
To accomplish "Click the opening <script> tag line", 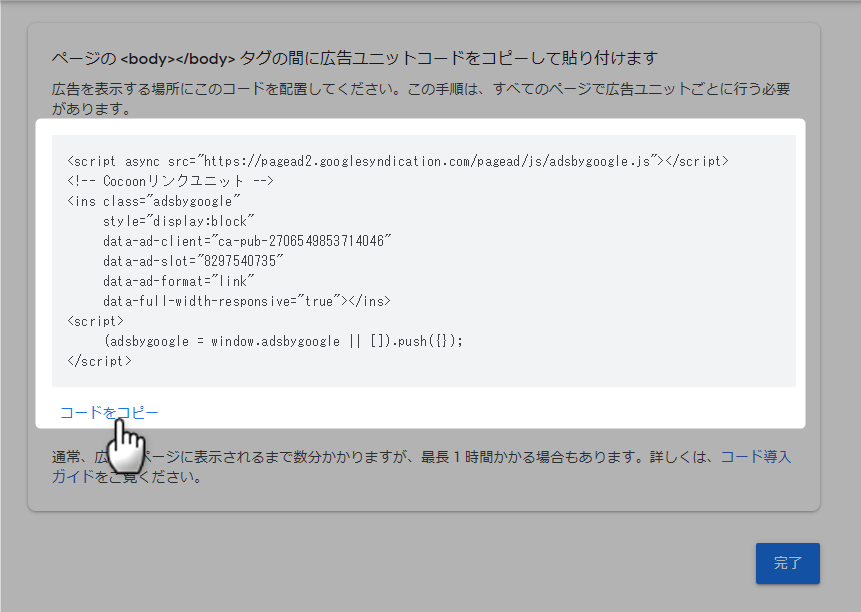I will (96, 321).
